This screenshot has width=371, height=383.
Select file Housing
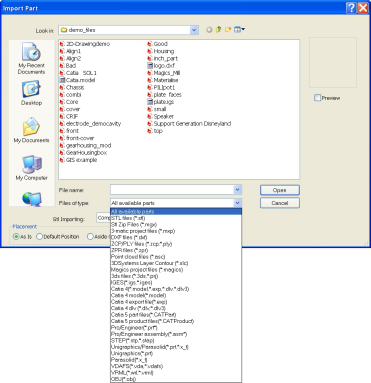164,51
